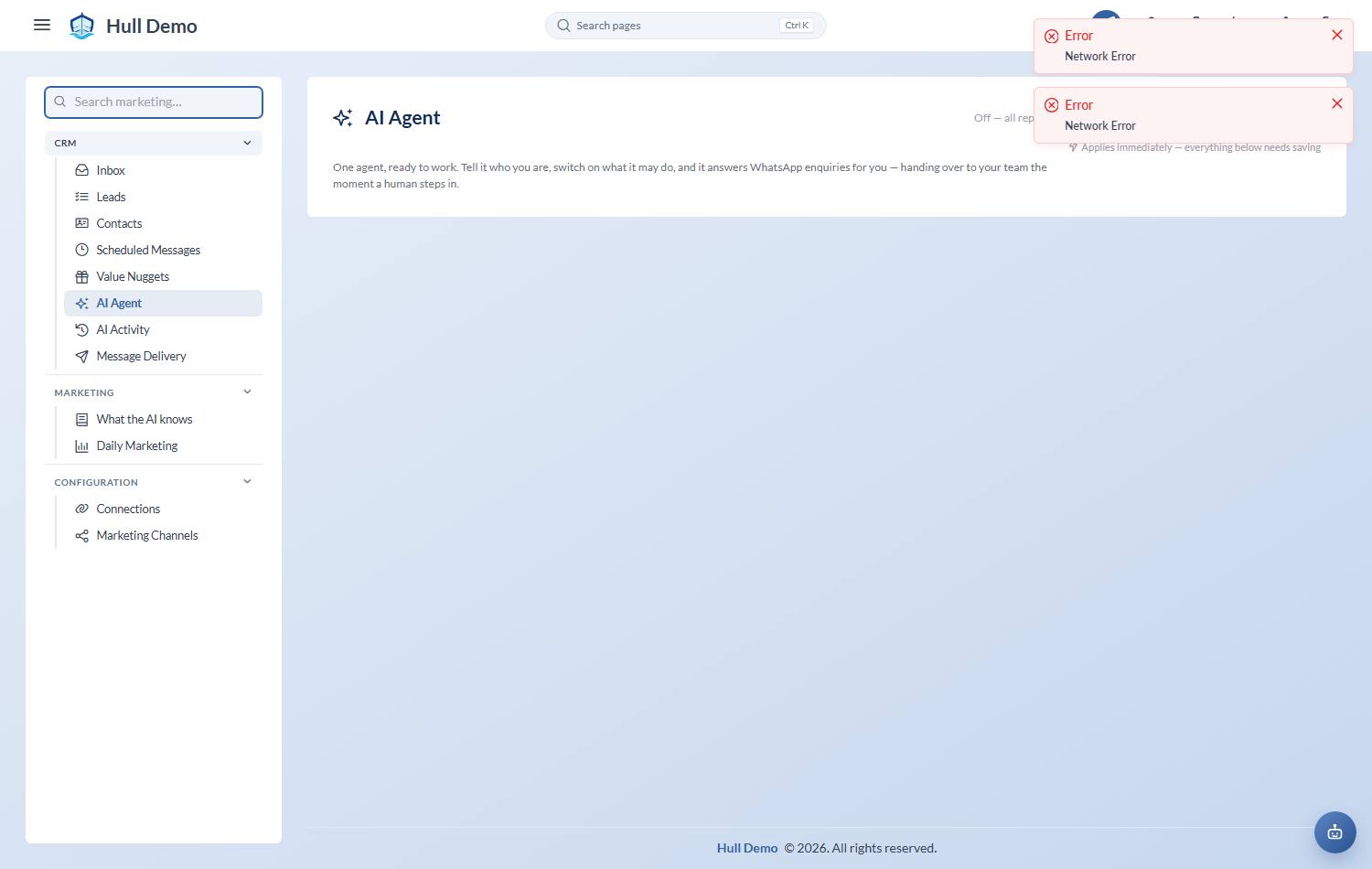1372x869 pixels.
Task: Click the 'Applies immediately' note text
Action: tap(1201, 147)
